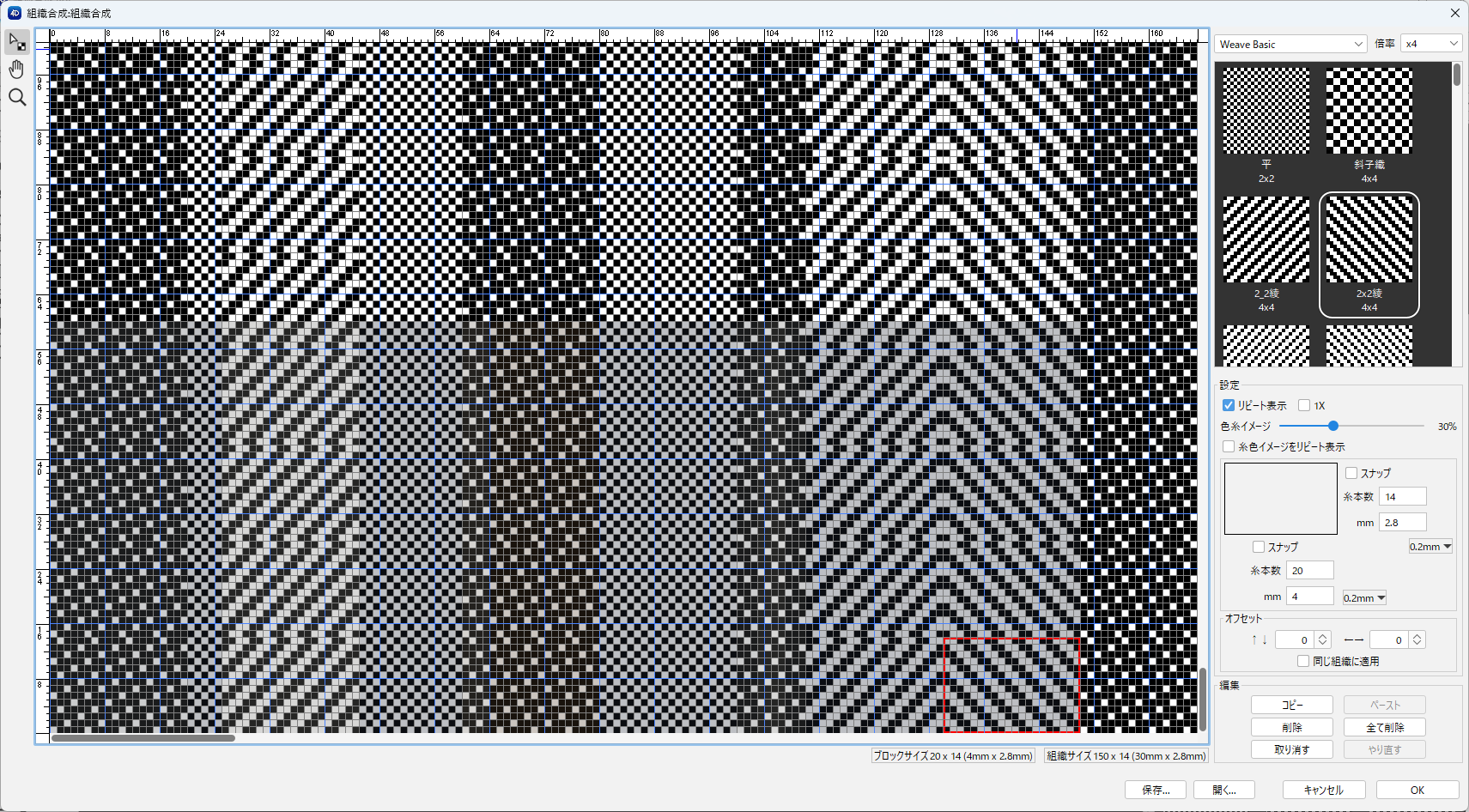The image size is (1469, 812).
Task: Tick the 同じ組織に適用 checkbox
Action: pyautogui.click(x=1303, y=661)
